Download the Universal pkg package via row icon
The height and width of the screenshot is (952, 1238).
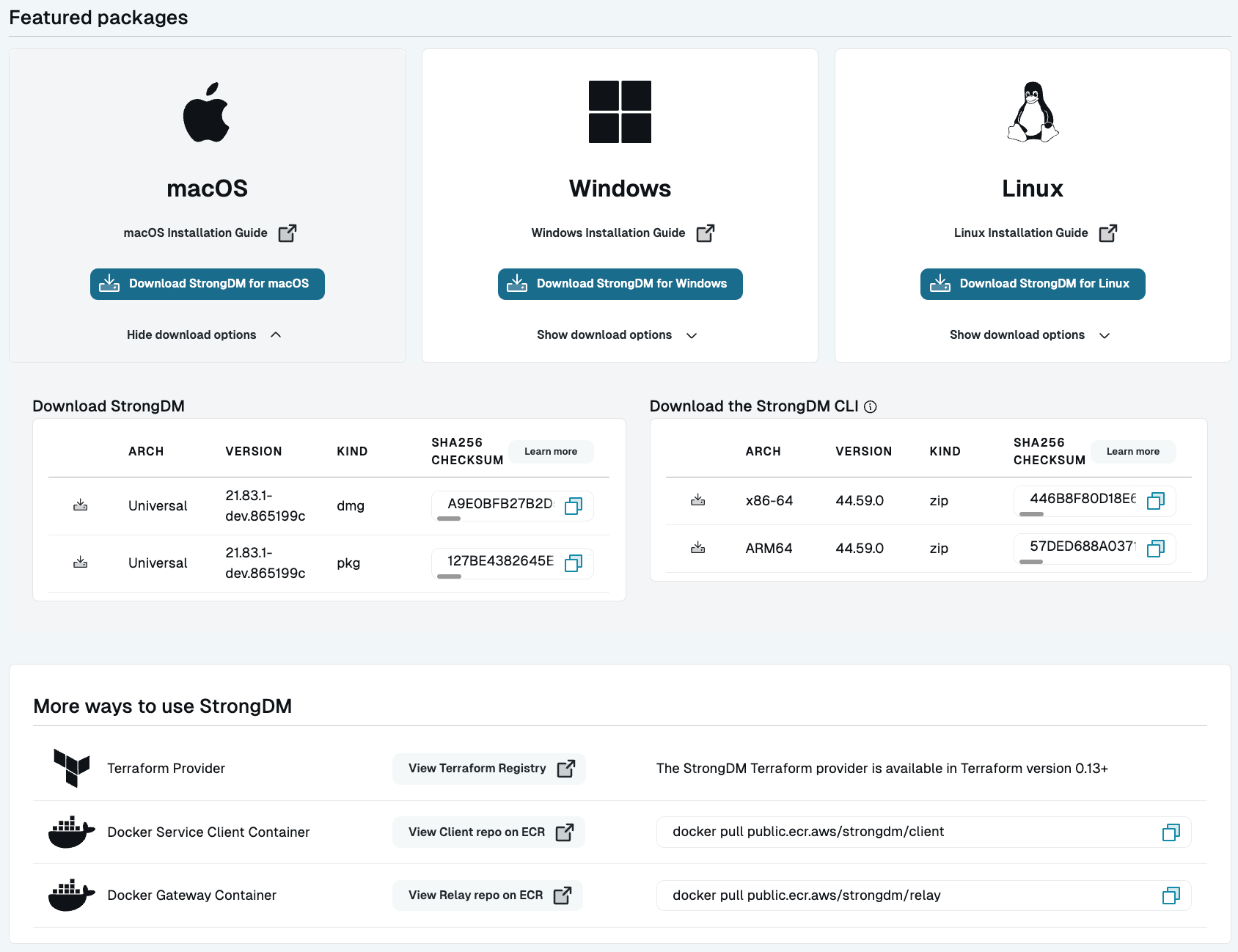click(81, 563)
